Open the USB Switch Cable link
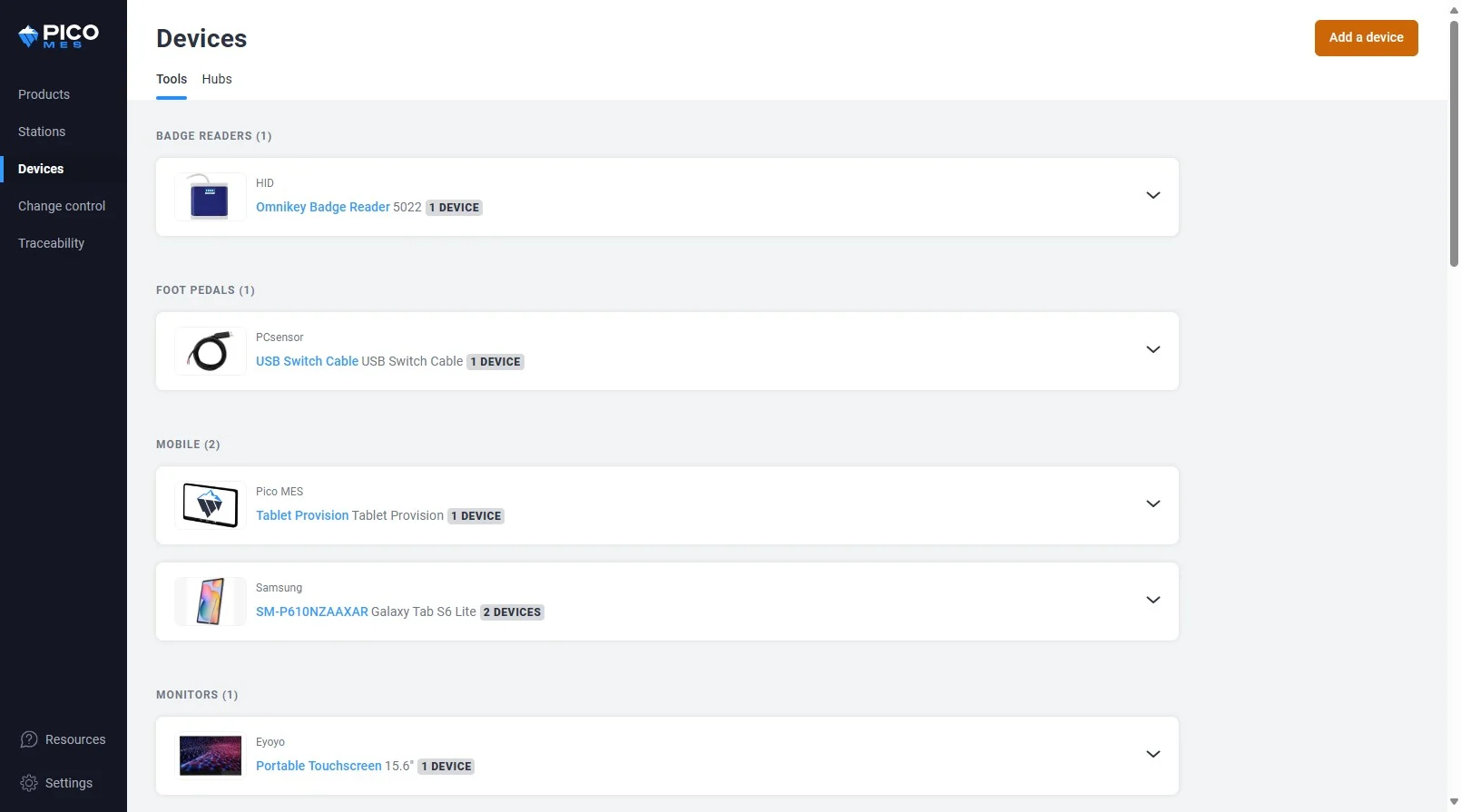The height and width of the screenshot is (812, 1461). point(307,361)
